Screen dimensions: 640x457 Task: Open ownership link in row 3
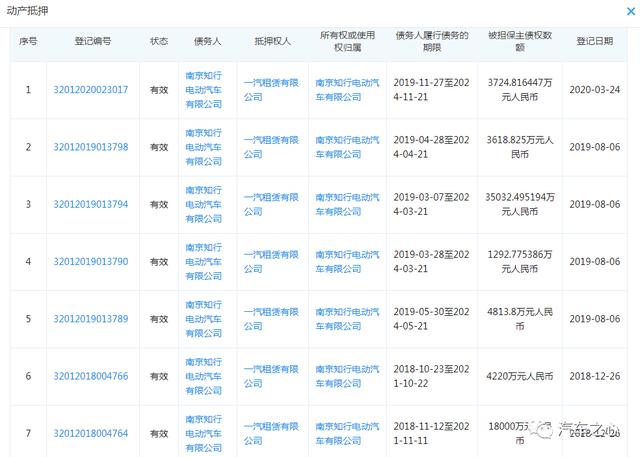347,204
